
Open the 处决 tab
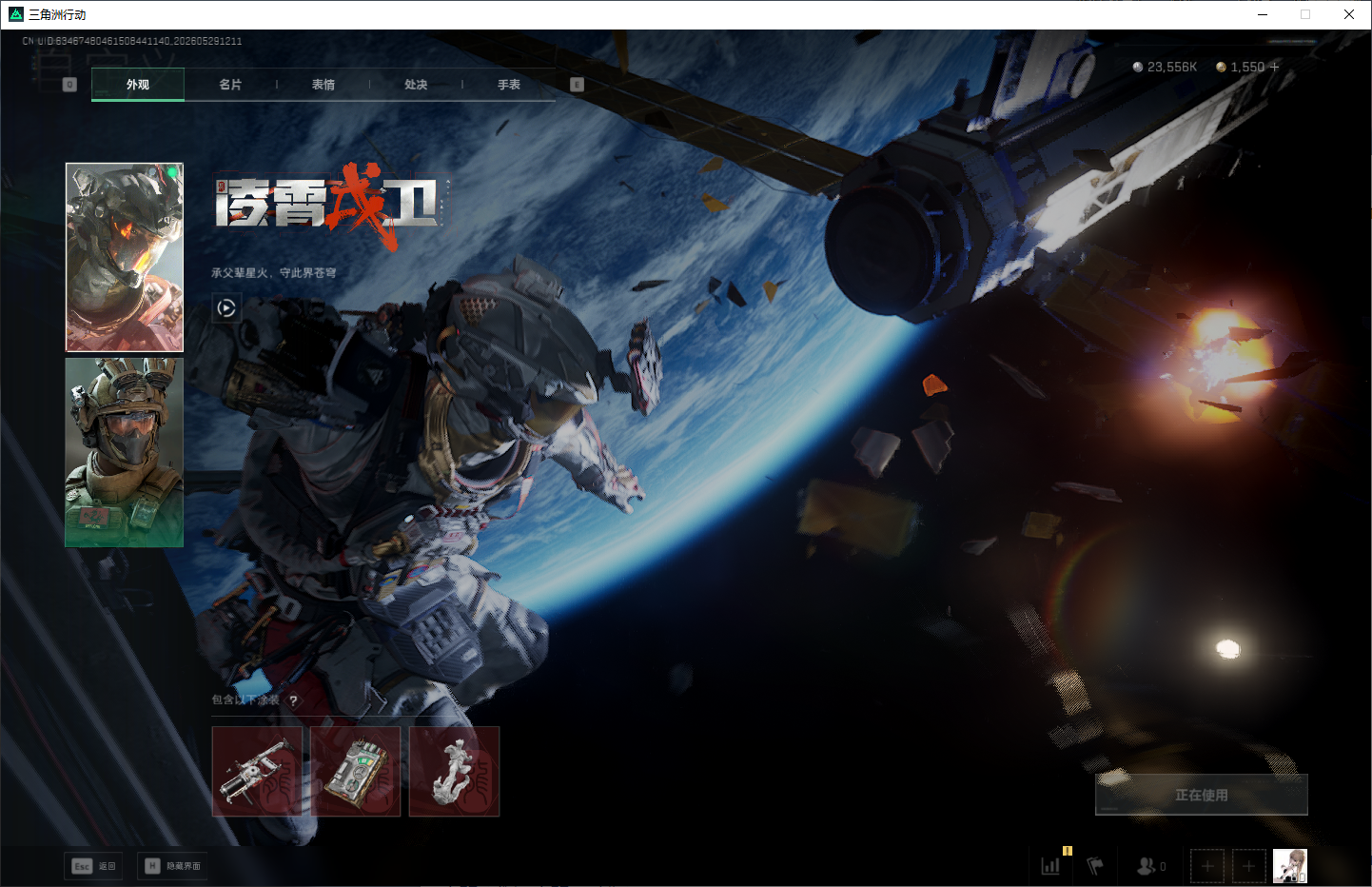point(416,85)
